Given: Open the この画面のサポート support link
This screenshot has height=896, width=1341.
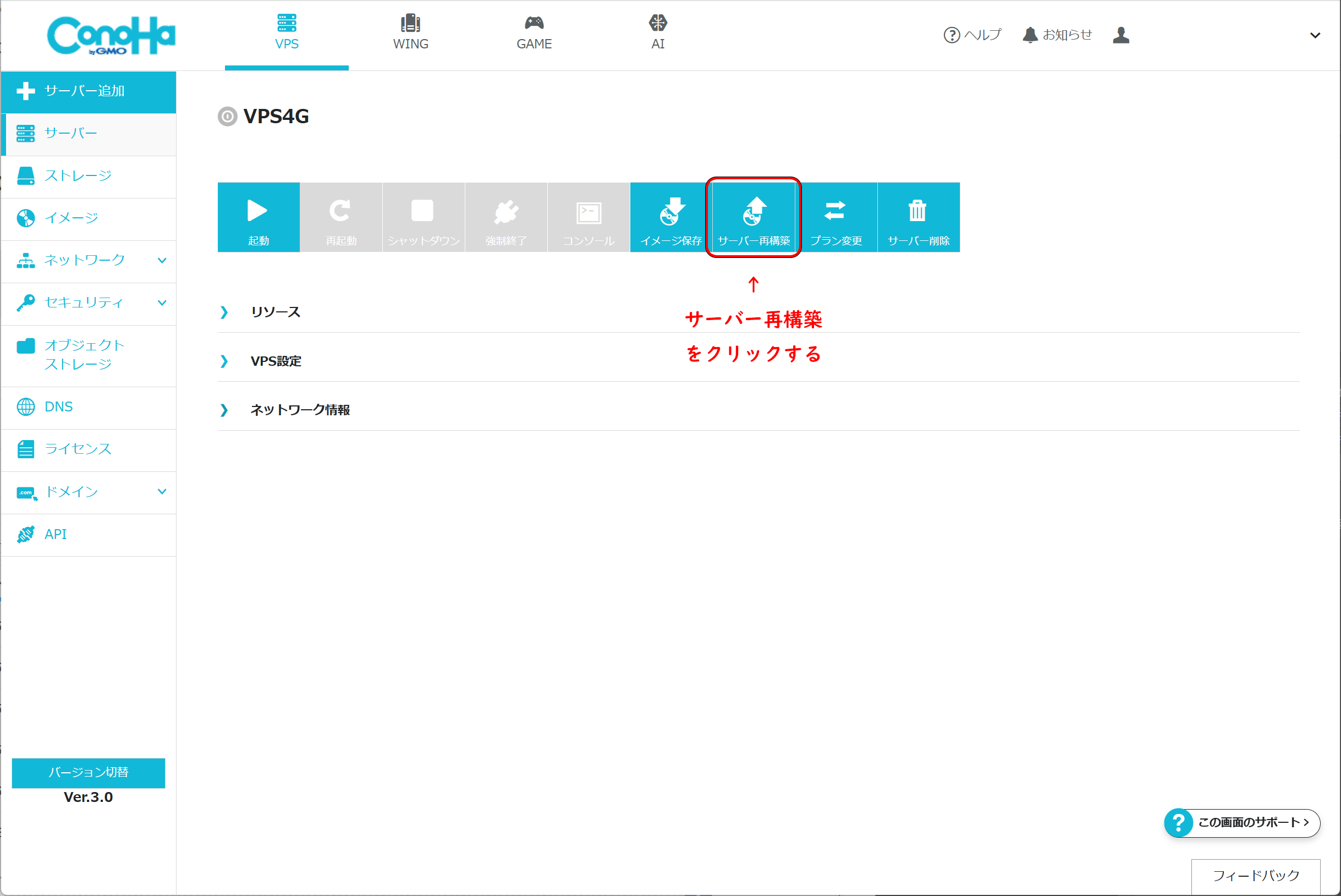Looking at the screenshot, I should point(1241,822).
